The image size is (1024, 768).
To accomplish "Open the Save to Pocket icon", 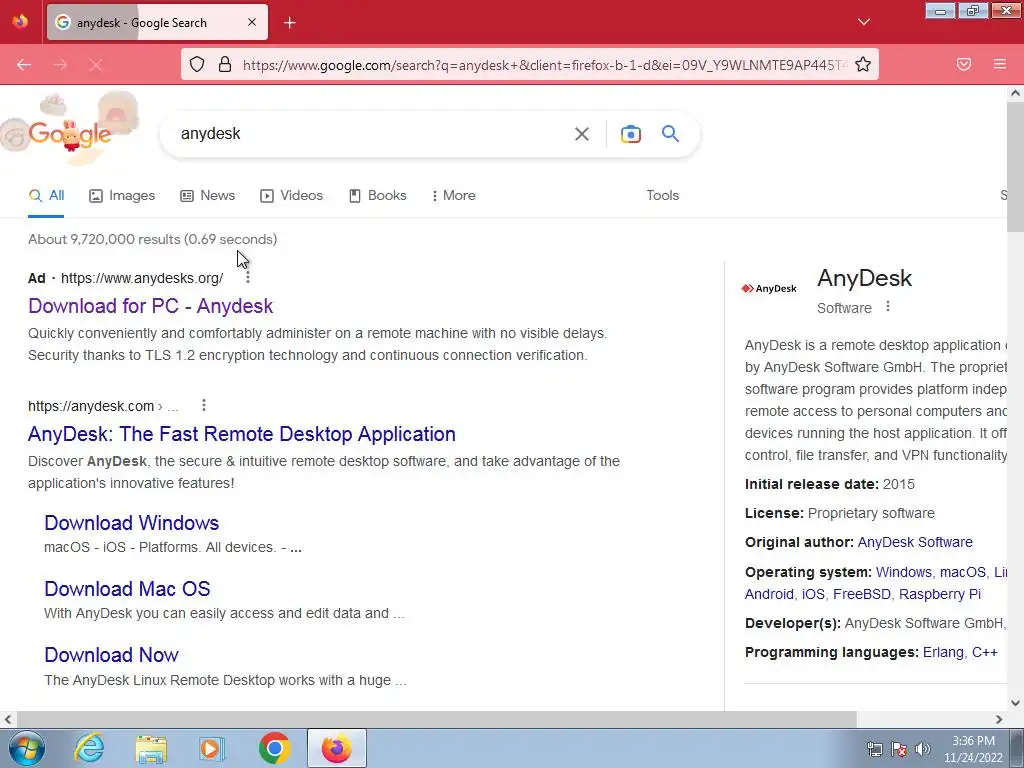I will (x=964, y=64).
